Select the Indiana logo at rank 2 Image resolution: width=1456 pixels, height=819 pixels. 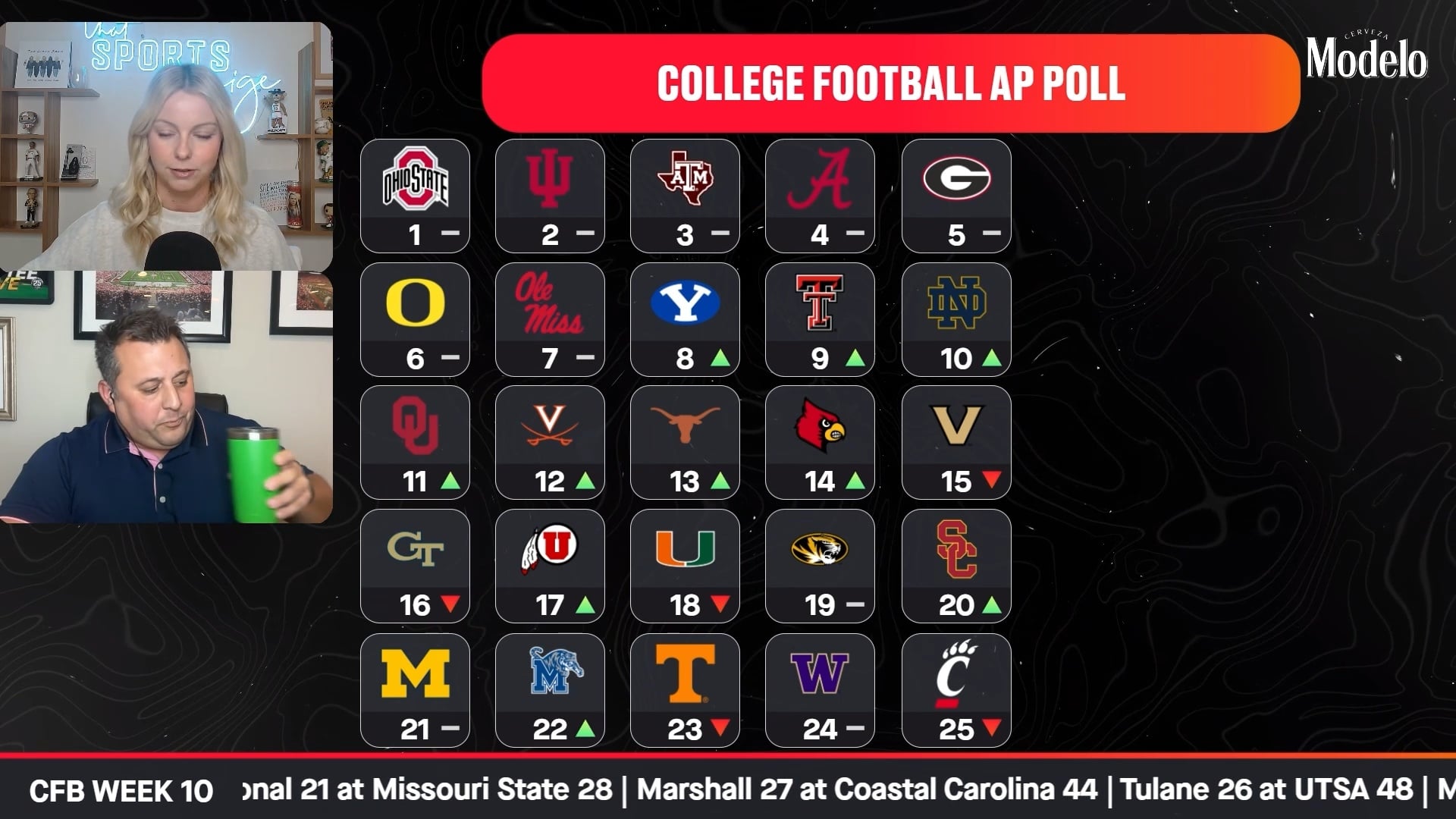tap(550, 179)
